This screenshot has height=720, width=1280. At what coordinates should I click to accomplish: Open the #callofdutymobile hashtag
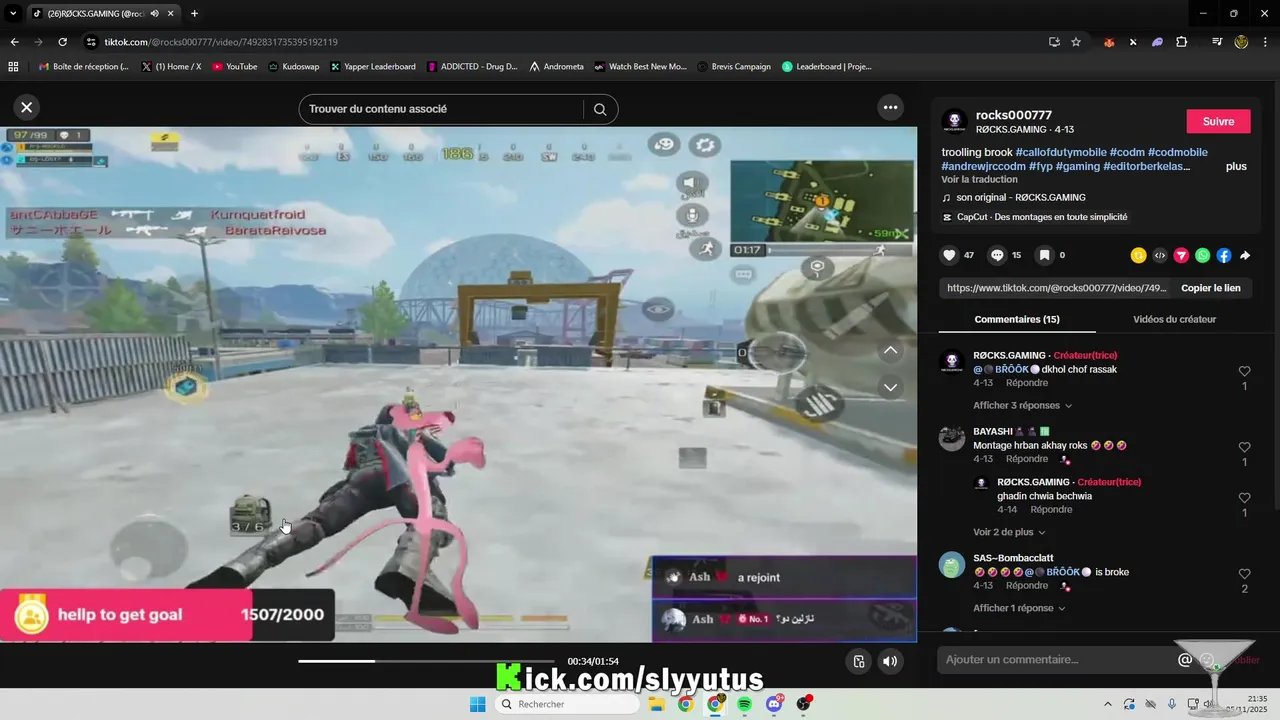pos(1061,152)
